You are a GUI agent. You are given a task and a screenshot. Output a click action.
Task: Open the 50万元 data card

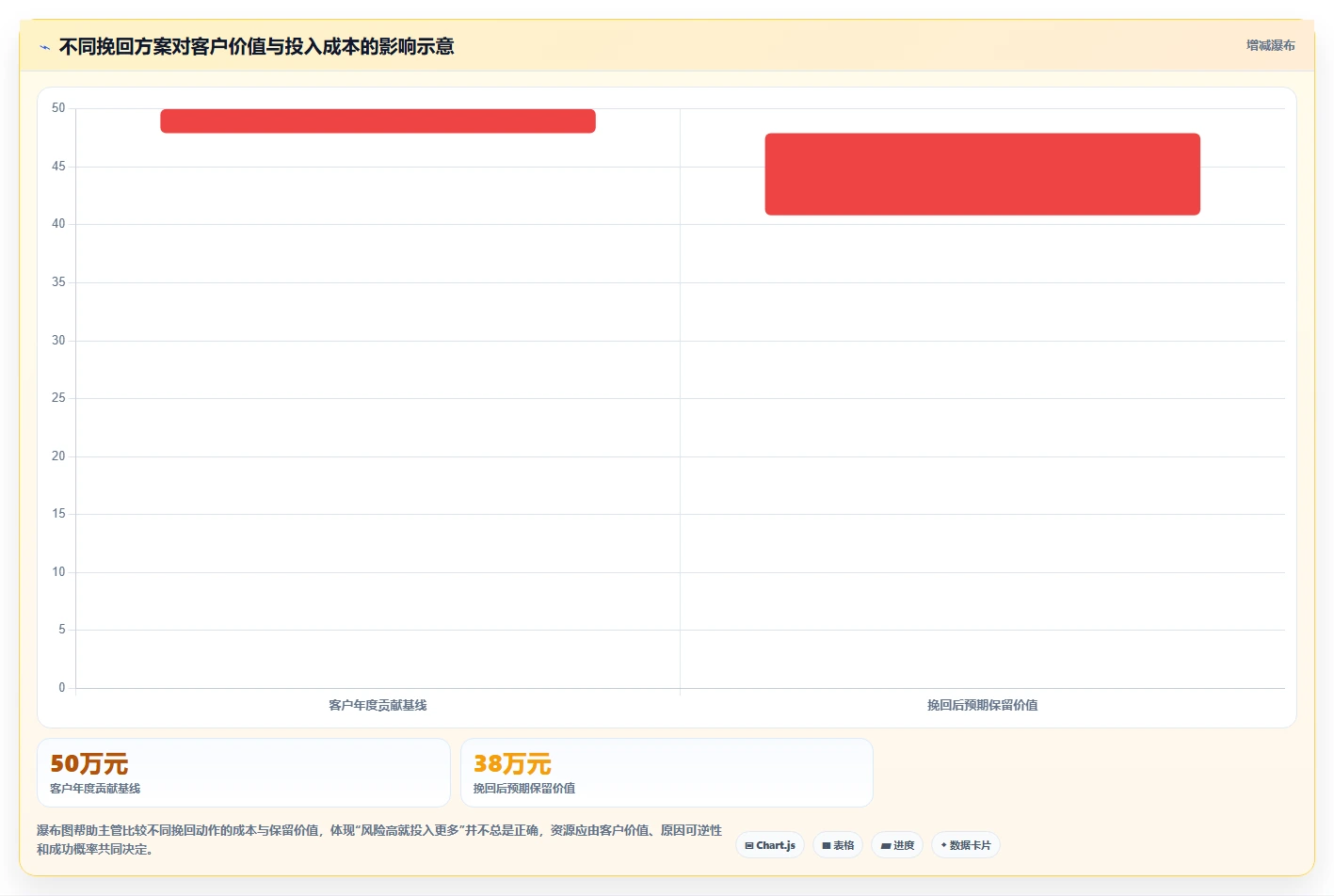tap(244, 773)
